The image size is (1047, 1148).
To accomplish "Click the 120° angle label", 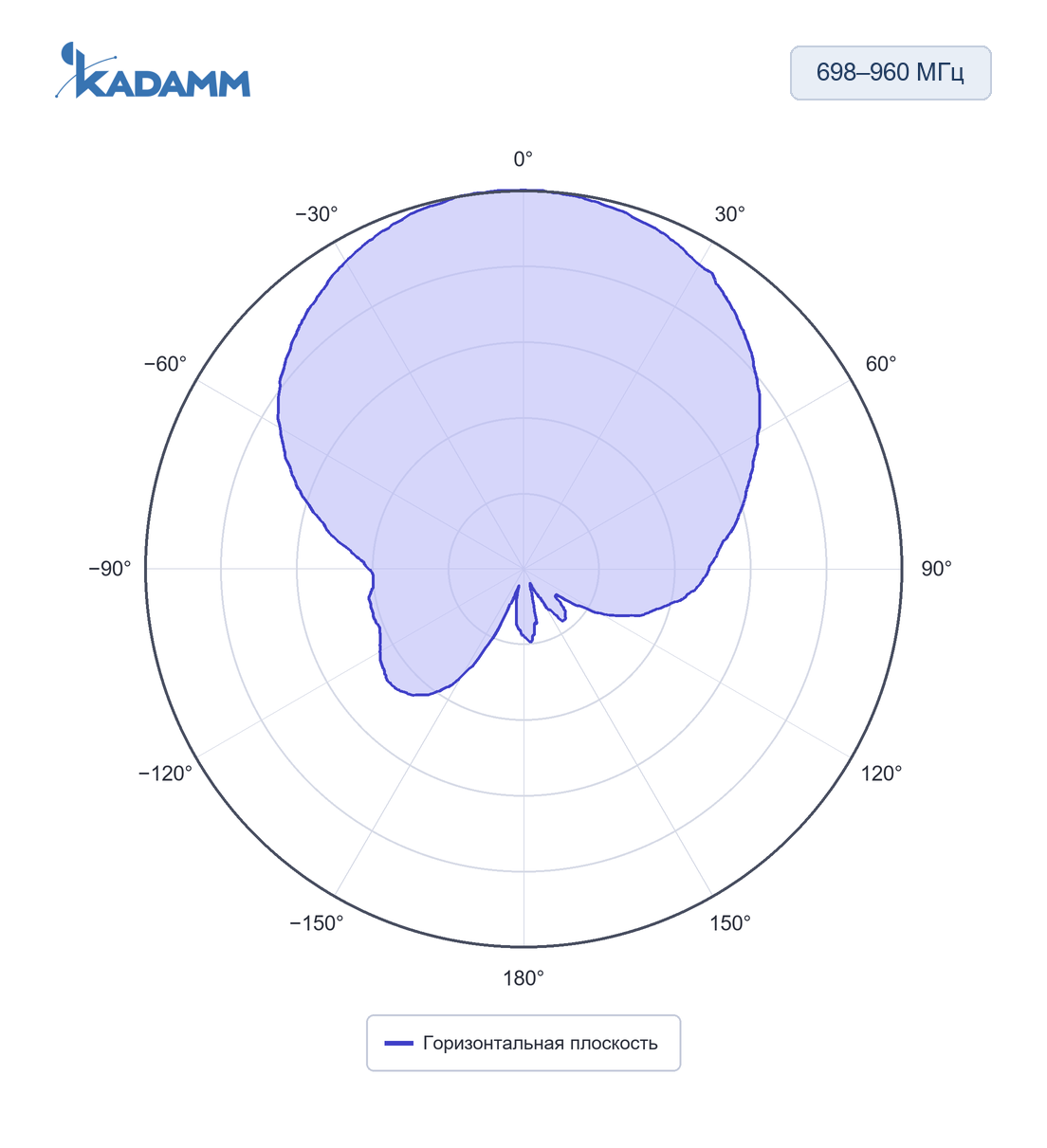I will (x=881, y=774).
